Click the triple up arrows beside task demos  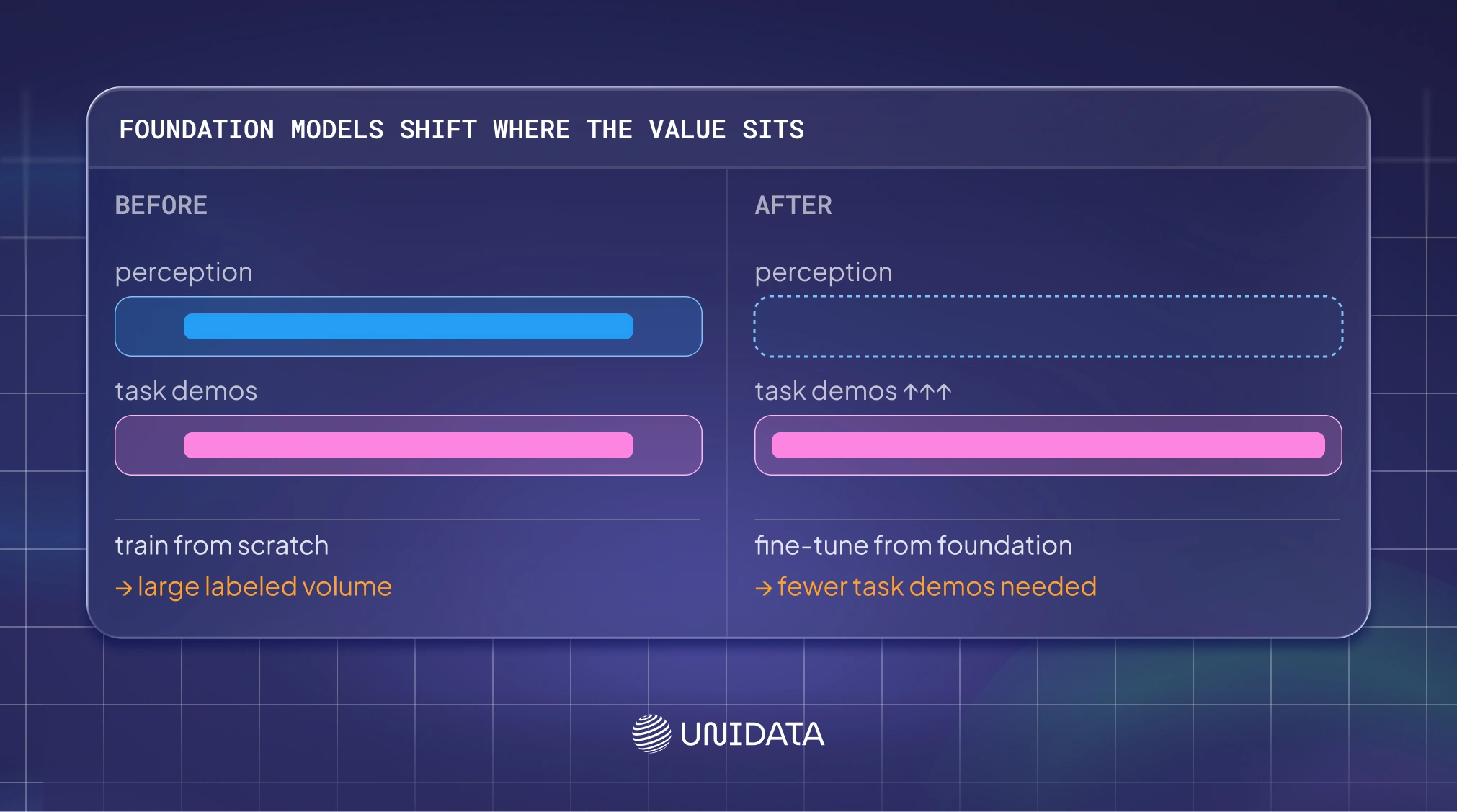coord(928,391)
